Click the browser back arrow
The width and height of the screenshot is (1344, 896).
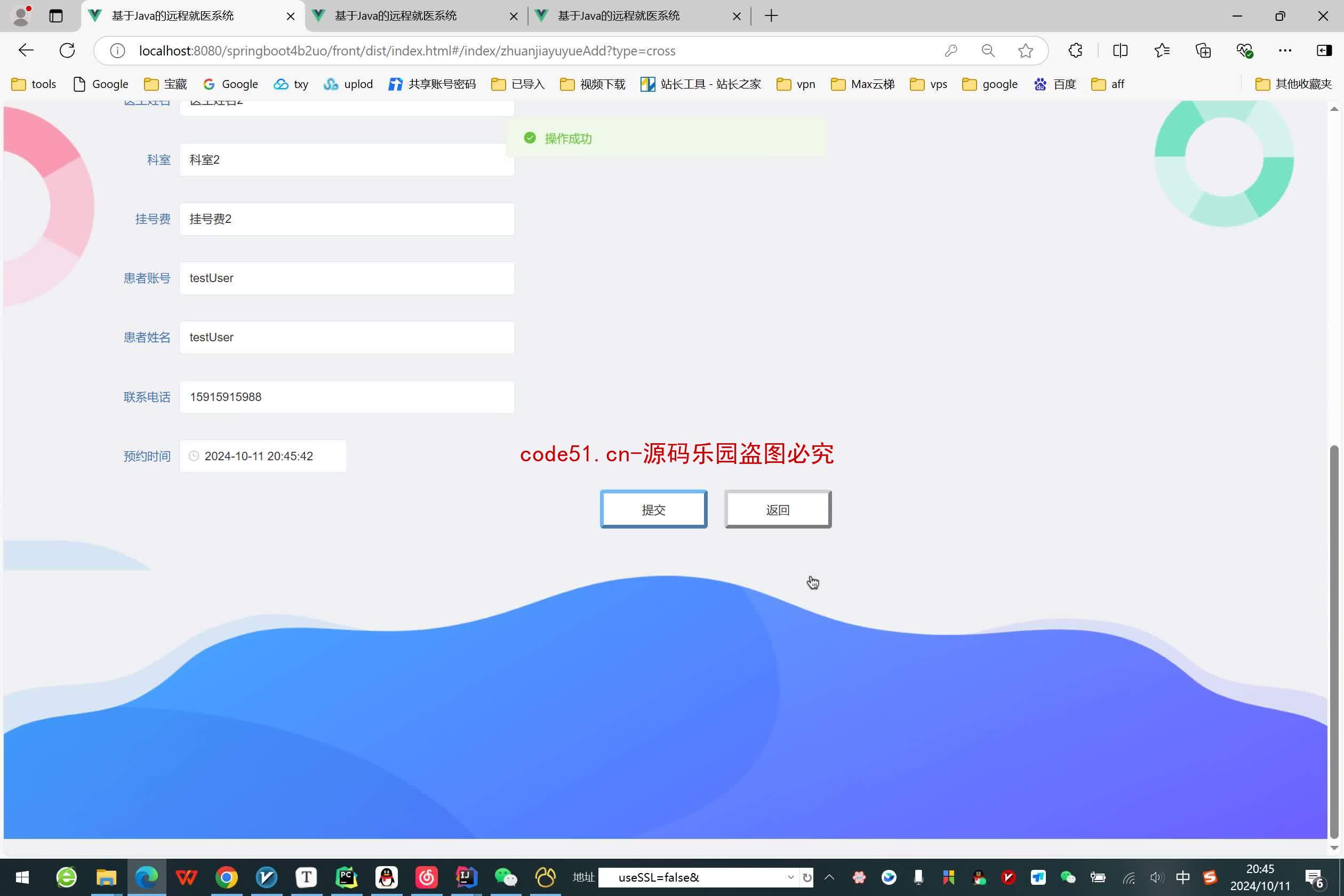pos(26,50)
